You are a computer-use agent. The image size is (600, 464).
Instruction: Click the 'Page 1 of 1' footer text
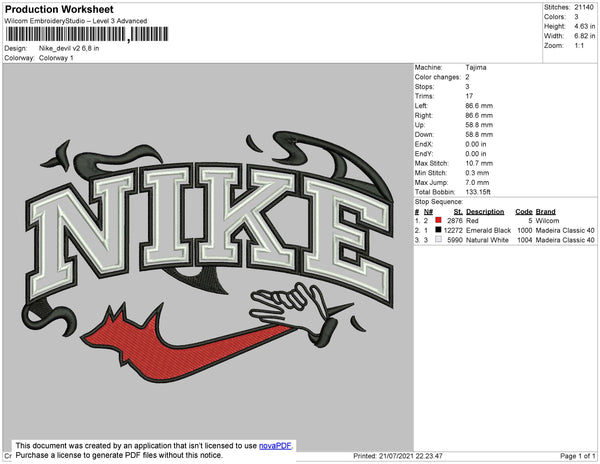(x=577, y=456)
